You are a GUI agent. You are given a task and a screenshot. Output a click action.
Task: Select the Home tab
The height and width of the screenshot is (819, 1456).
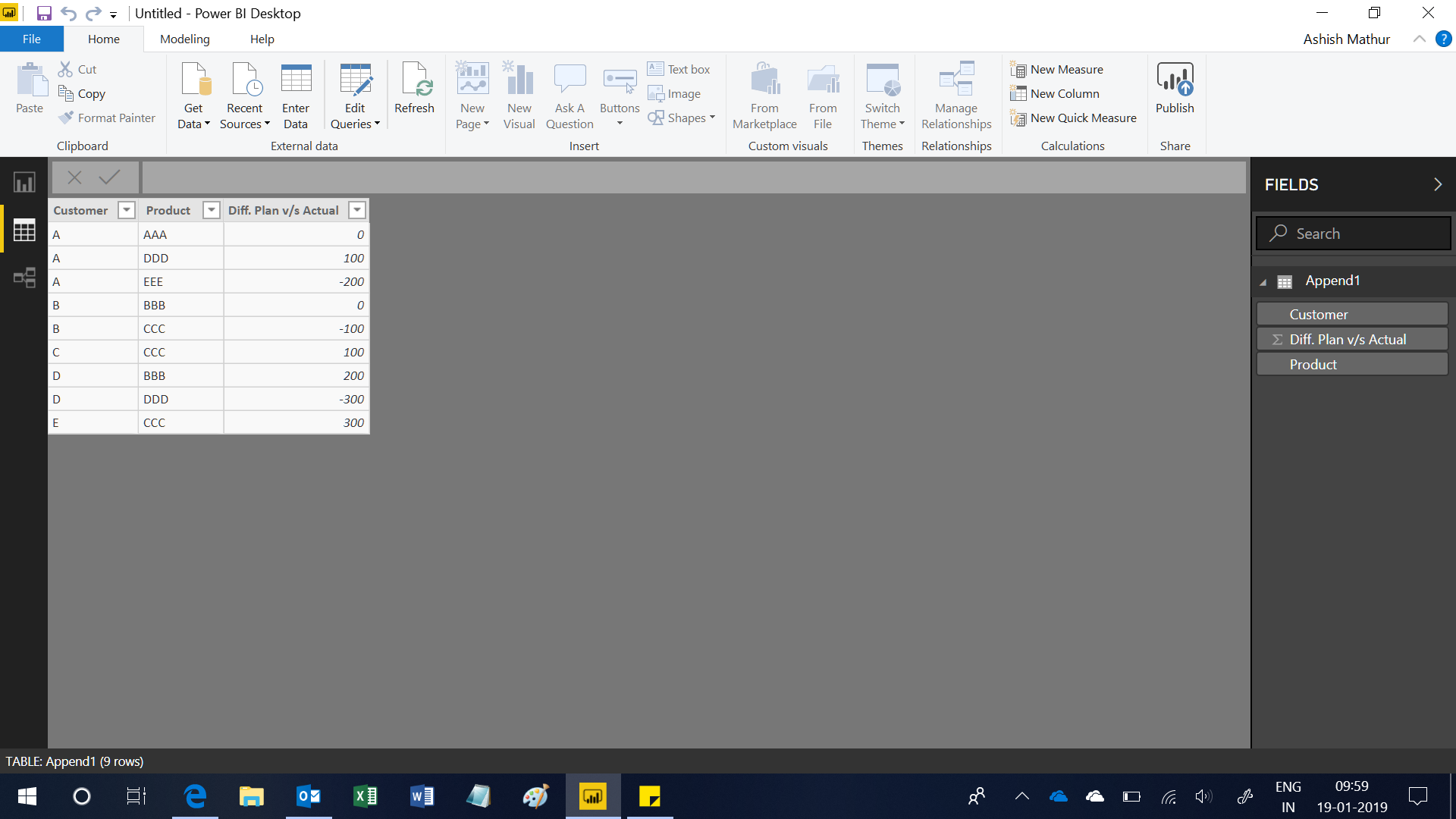(x=104, y=39)
